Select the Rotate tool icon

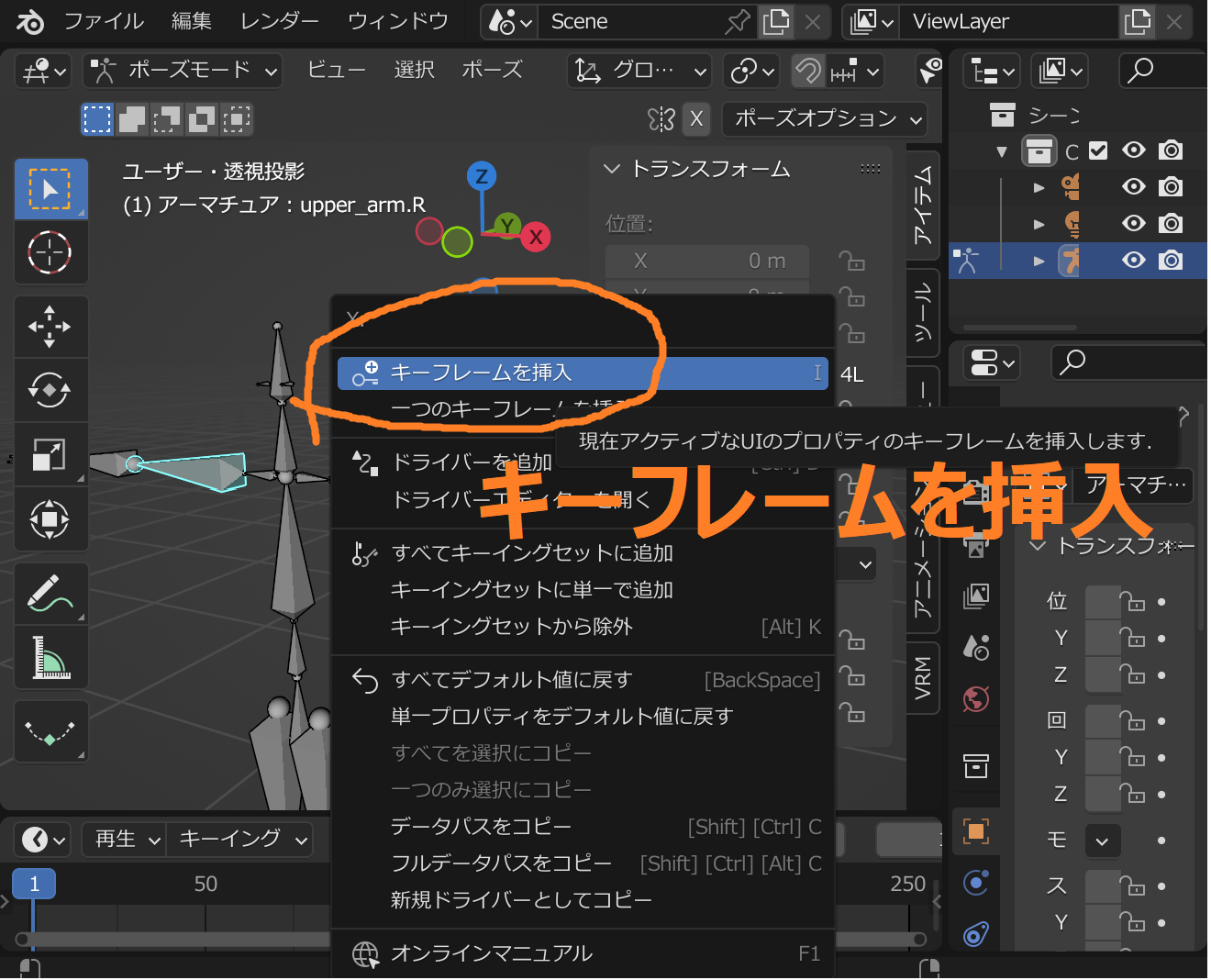tap(50, 391)
